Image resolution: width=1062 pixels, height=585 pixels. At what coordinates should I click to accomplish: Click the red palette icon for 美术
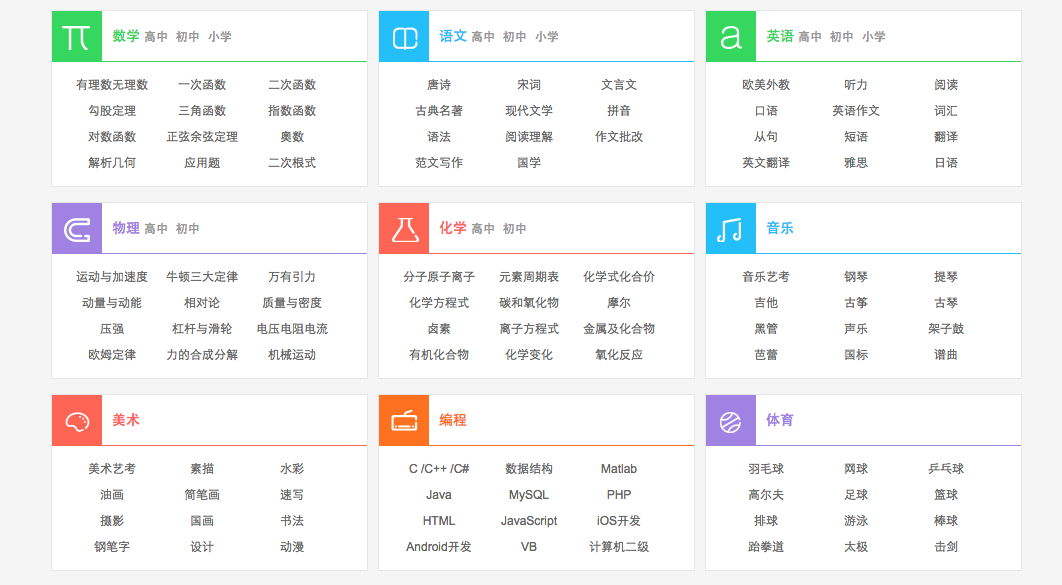point(77,420)
